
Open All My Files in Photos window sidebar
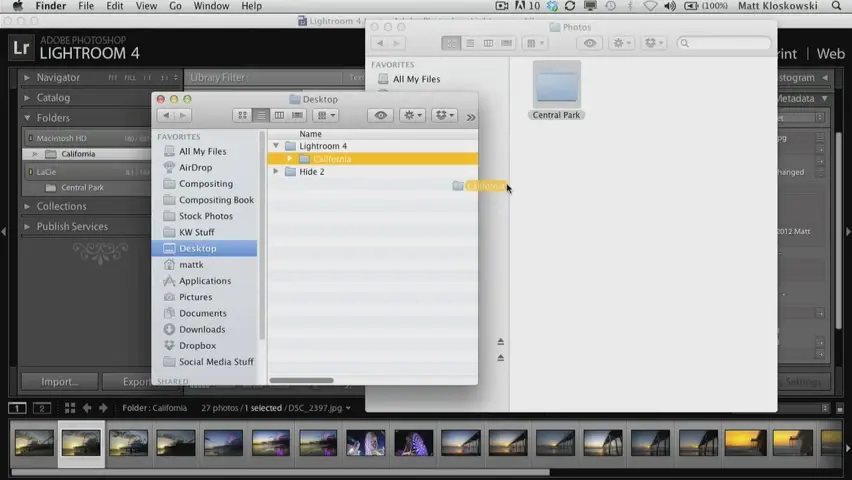(x=416, y=79)
